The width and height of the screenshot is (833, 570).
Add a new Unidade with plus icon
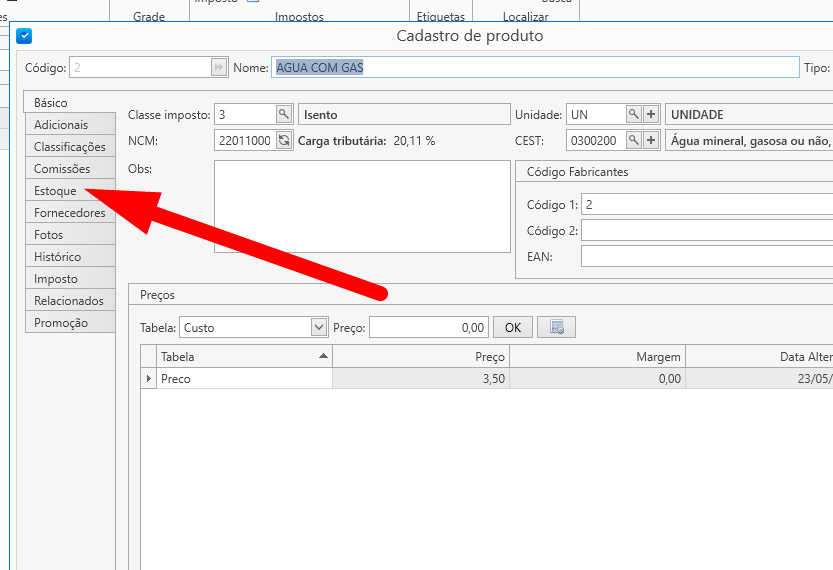pyautogui.click(x=651, y=115)
